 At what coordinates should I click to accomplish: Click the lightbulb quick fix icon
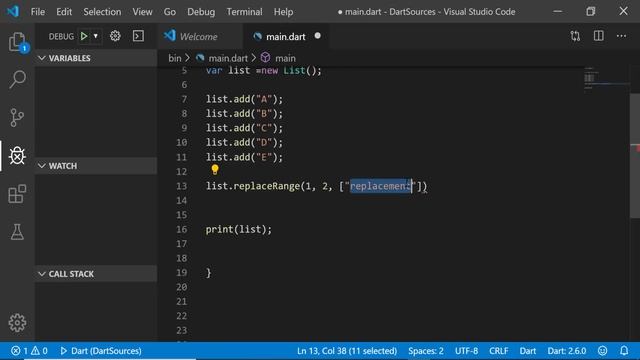[215, 170]
